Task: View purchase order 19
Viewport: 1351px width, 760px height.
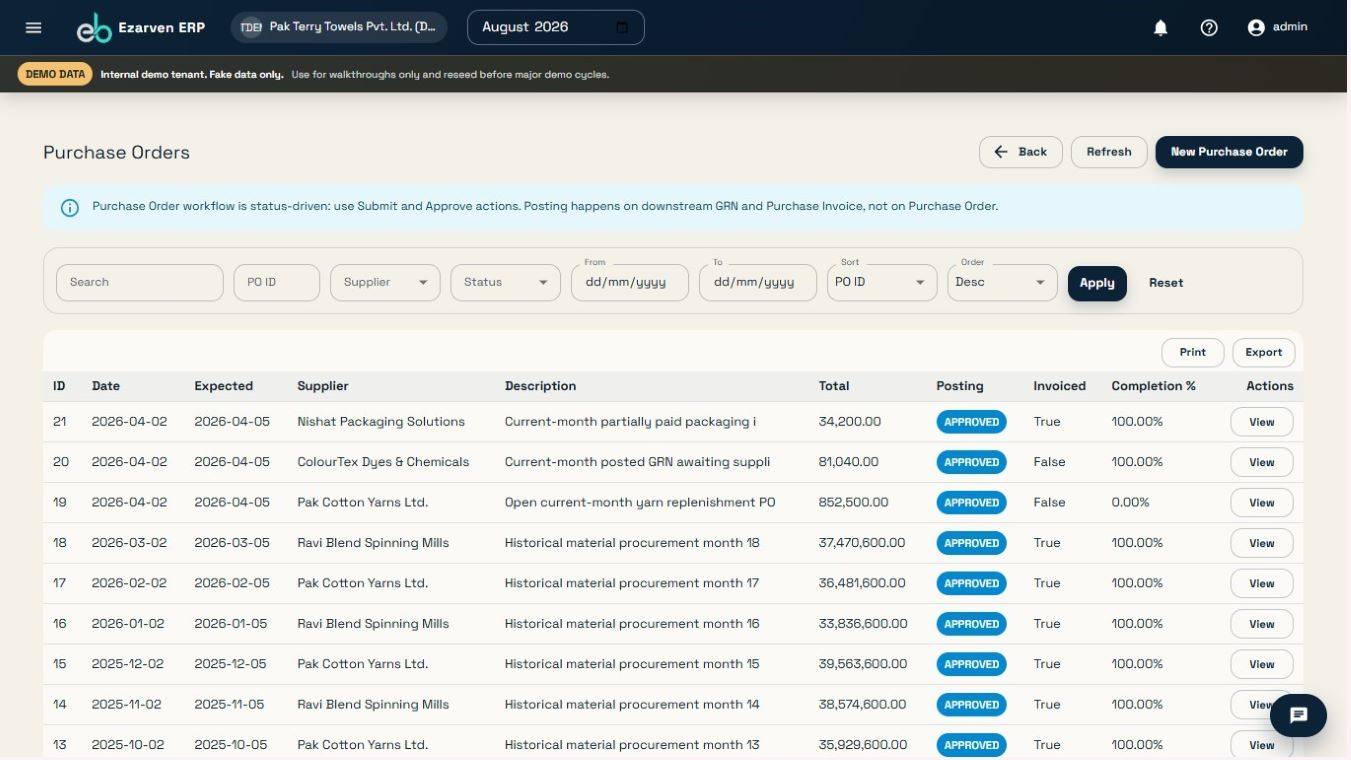Action: click(x=1261, y=503)
